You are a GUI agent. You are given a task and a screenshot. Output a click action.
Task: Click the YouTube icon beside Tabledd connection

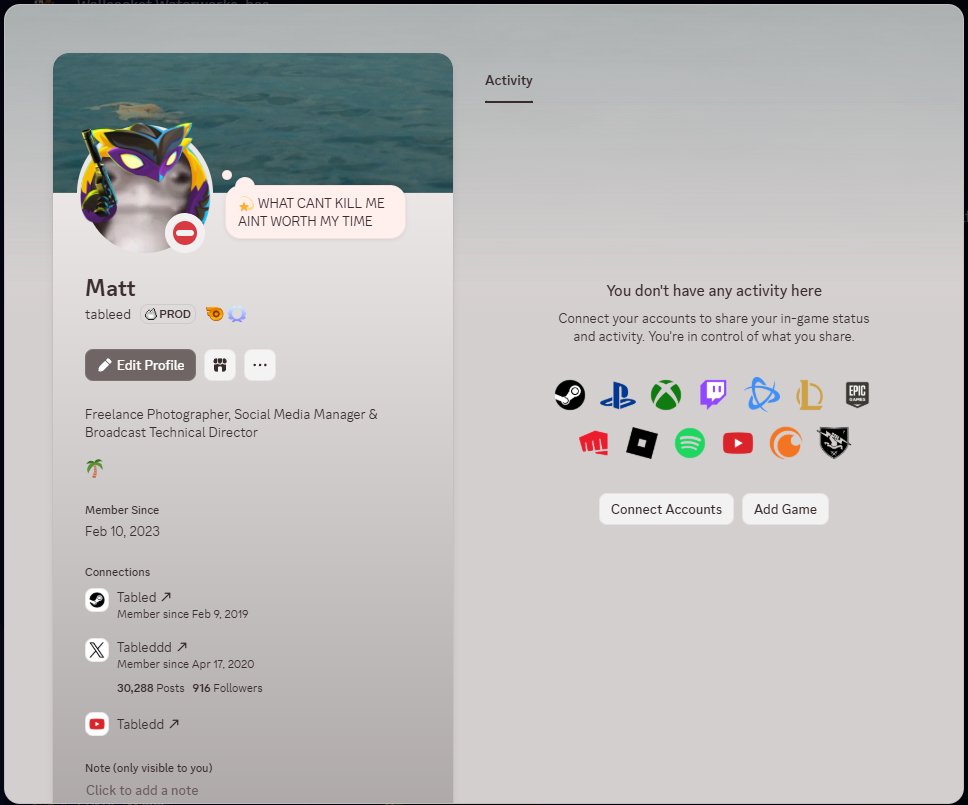point(97,724)
